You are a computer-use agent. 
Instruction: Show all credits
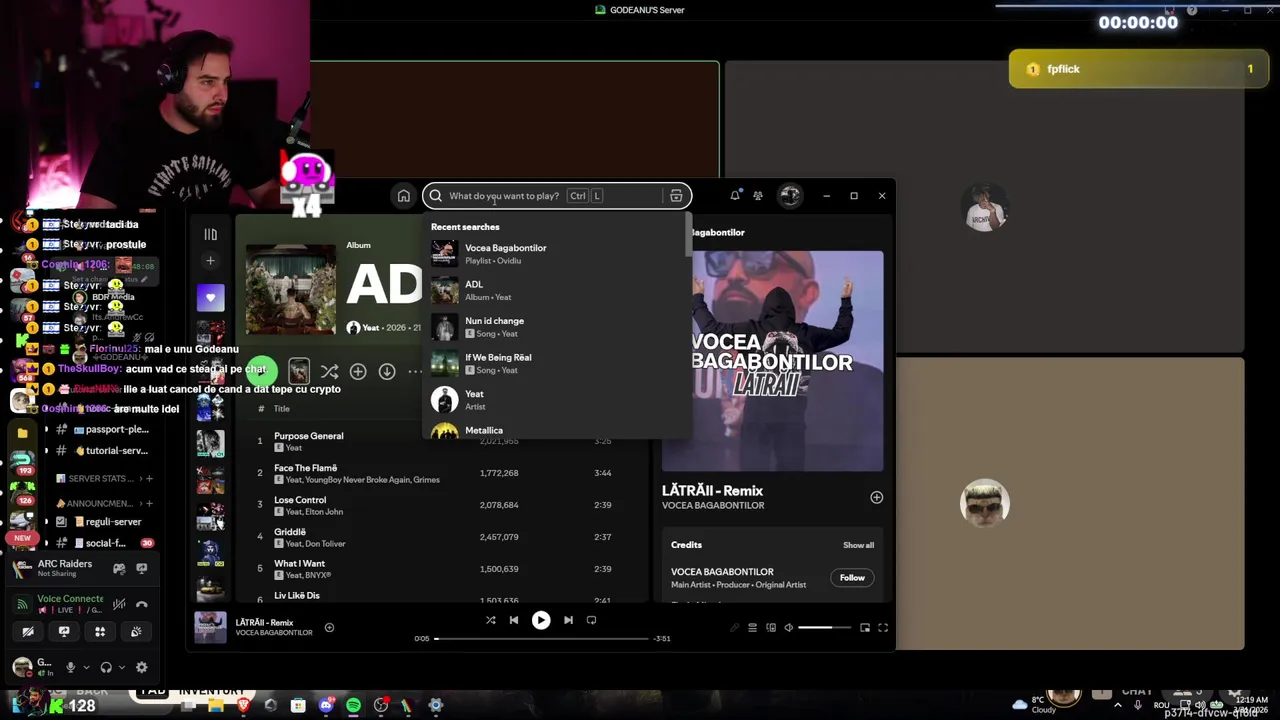858,545
